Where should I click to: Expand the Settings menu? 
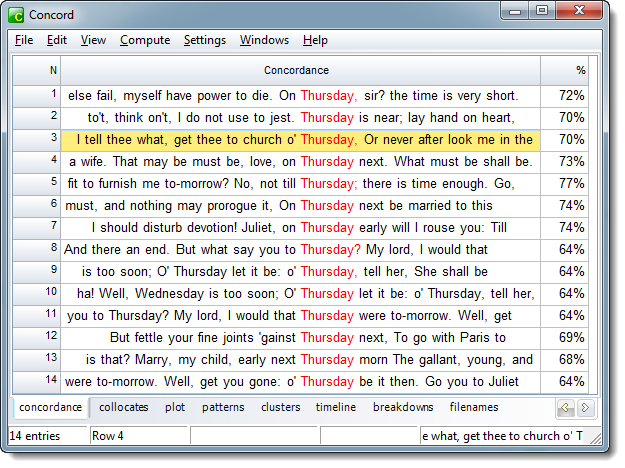point(204,40)
